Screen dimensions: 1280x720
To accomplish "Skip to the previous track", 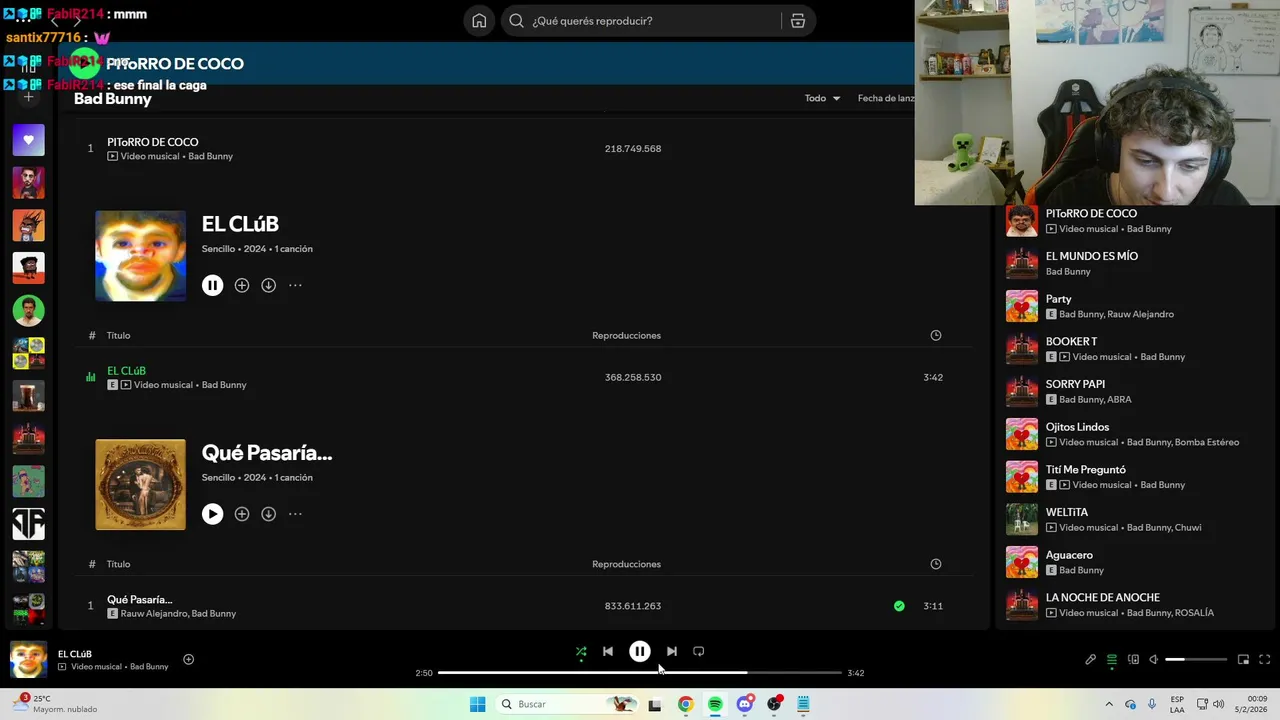I will [608, 651].
